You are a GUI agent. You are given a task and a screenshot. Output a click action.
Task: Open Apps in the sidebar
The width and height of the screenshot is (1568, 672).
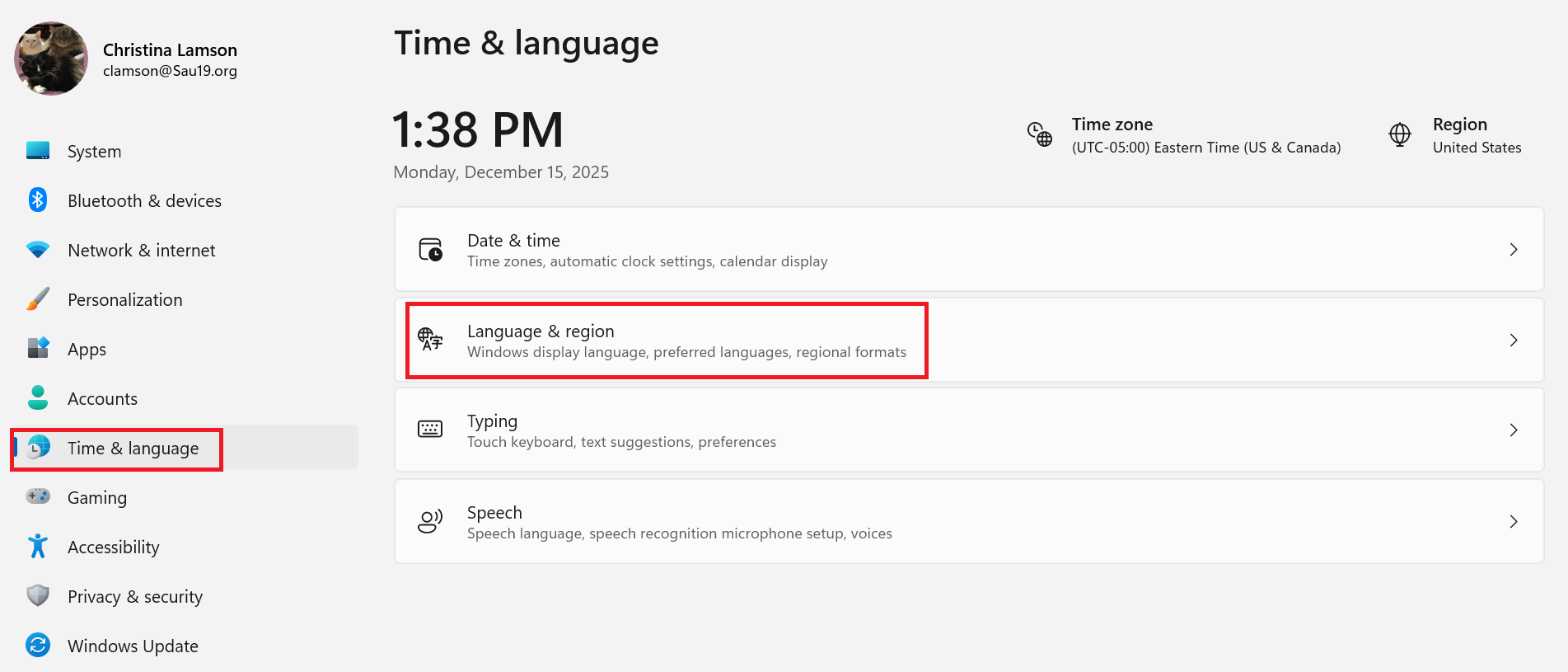[x=87, y=350]
